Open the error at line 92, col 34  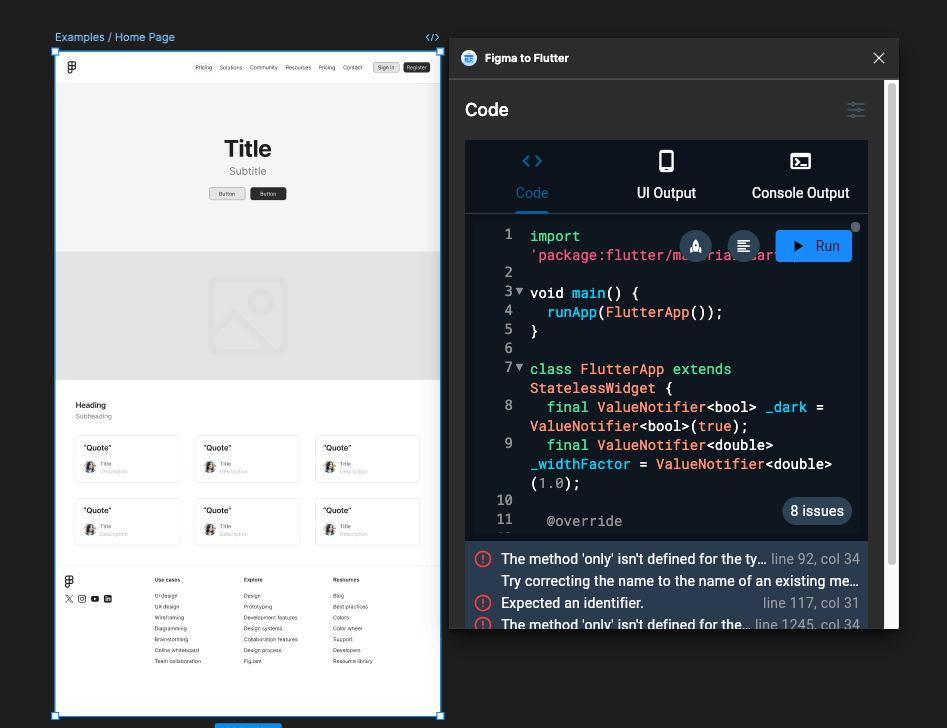pos(667,559)
